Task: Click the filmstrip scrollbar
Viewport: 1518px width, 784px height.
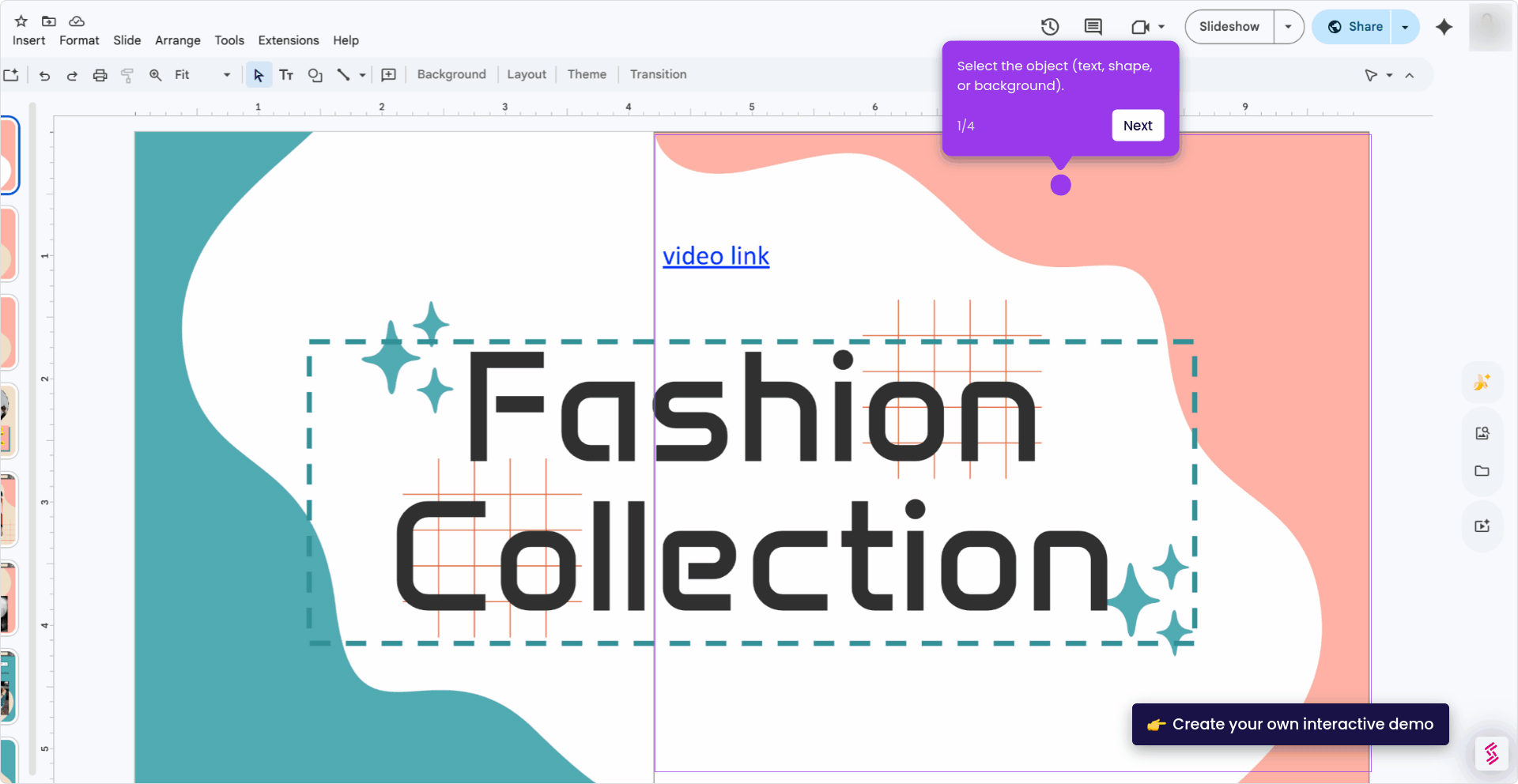Action: tap(32, 439)
